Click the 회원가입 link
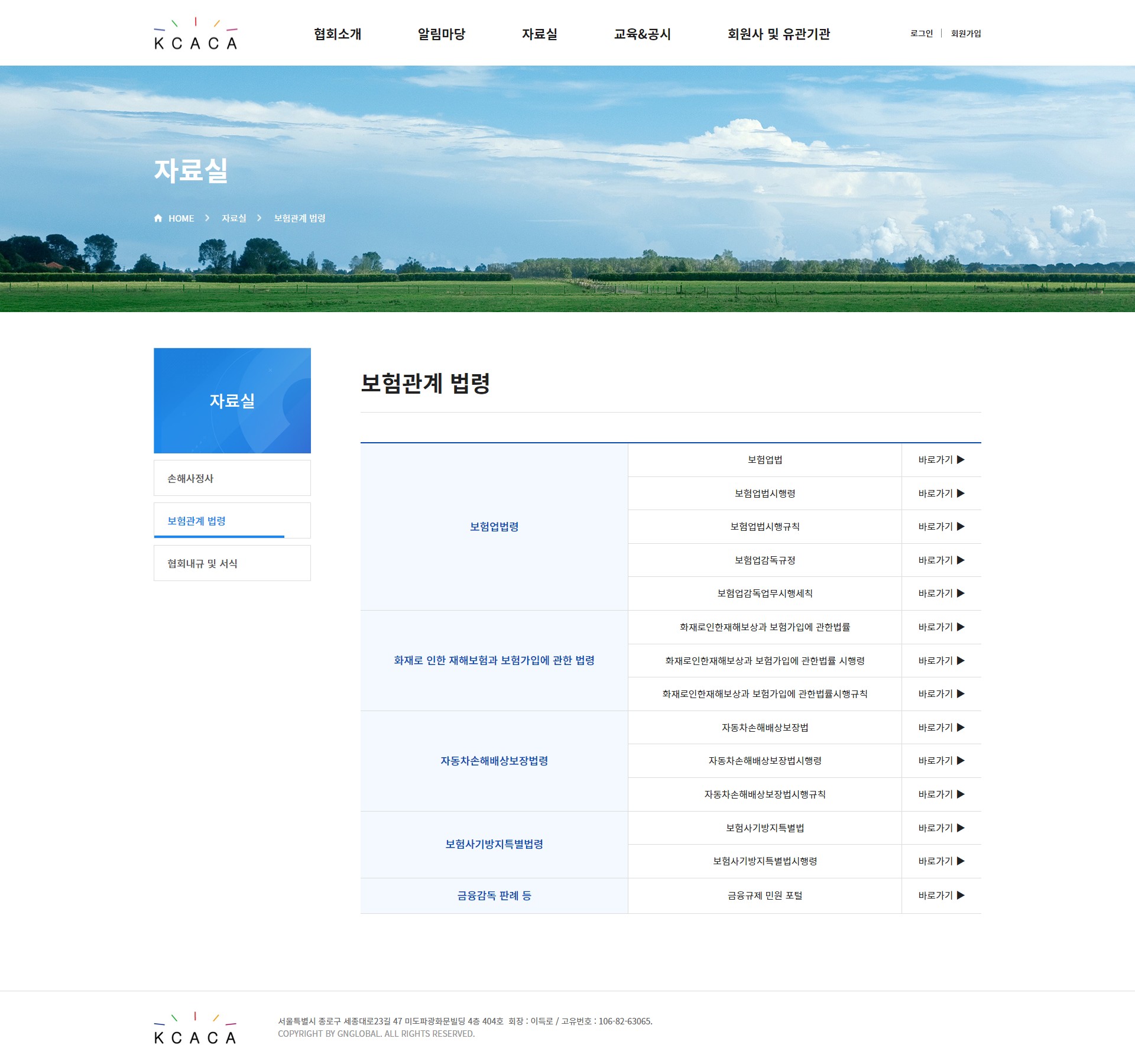Screen dimensions: 1135x1064 click(966, 33)
